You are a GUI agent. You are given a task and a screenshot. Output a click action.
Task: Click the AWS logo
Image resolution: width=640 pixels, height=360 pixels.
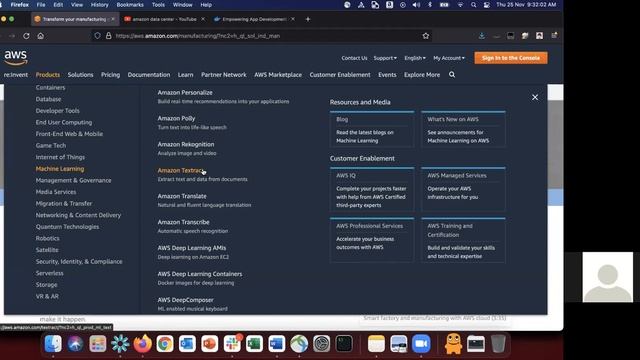coord(16,58)
